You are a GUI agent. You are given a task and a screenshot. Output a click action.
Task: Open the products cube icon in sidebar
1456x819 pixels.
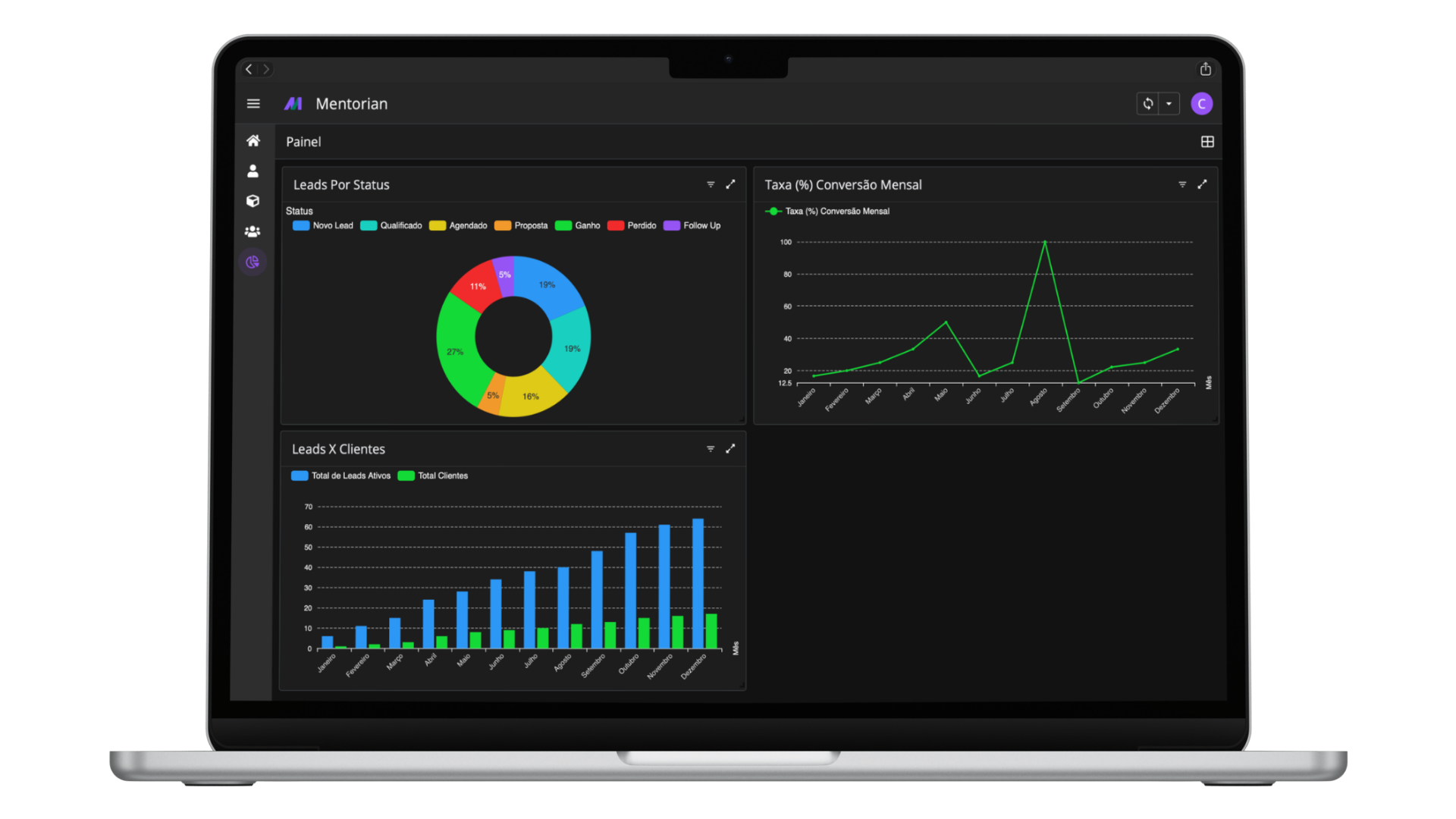[x=253, y=201]
